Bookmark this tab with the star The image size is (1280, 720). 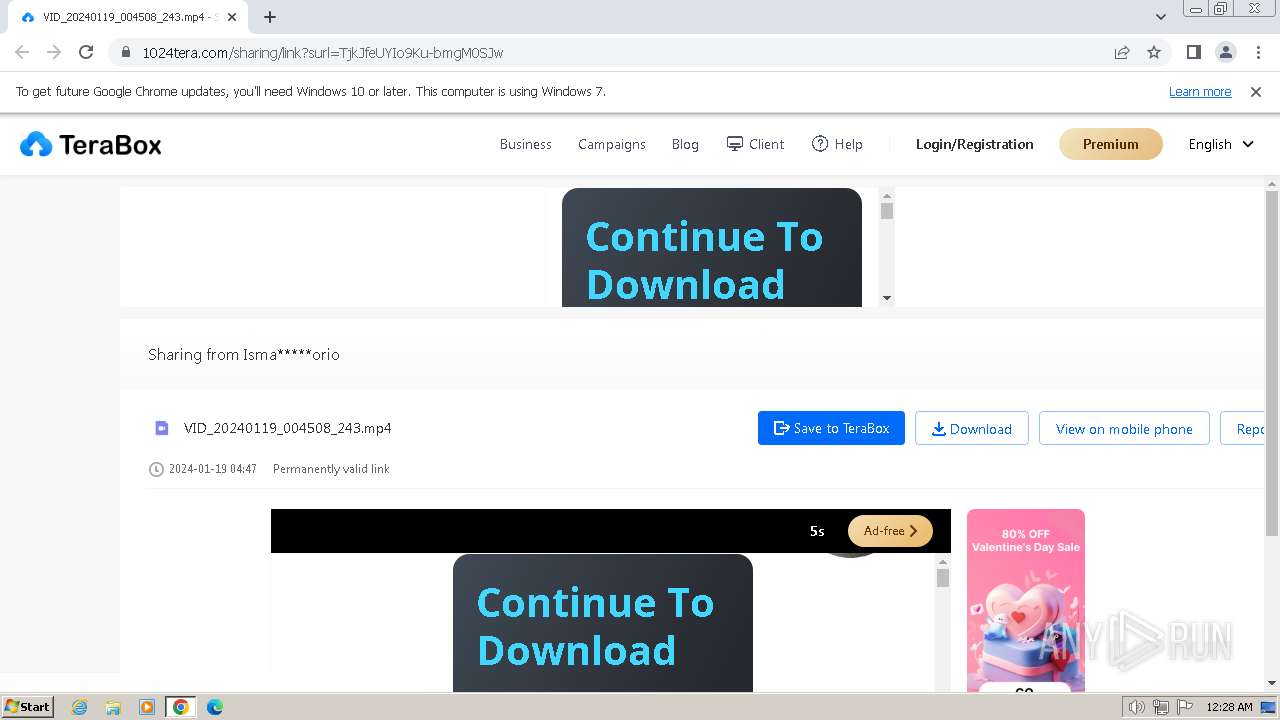coord(1154,53)
